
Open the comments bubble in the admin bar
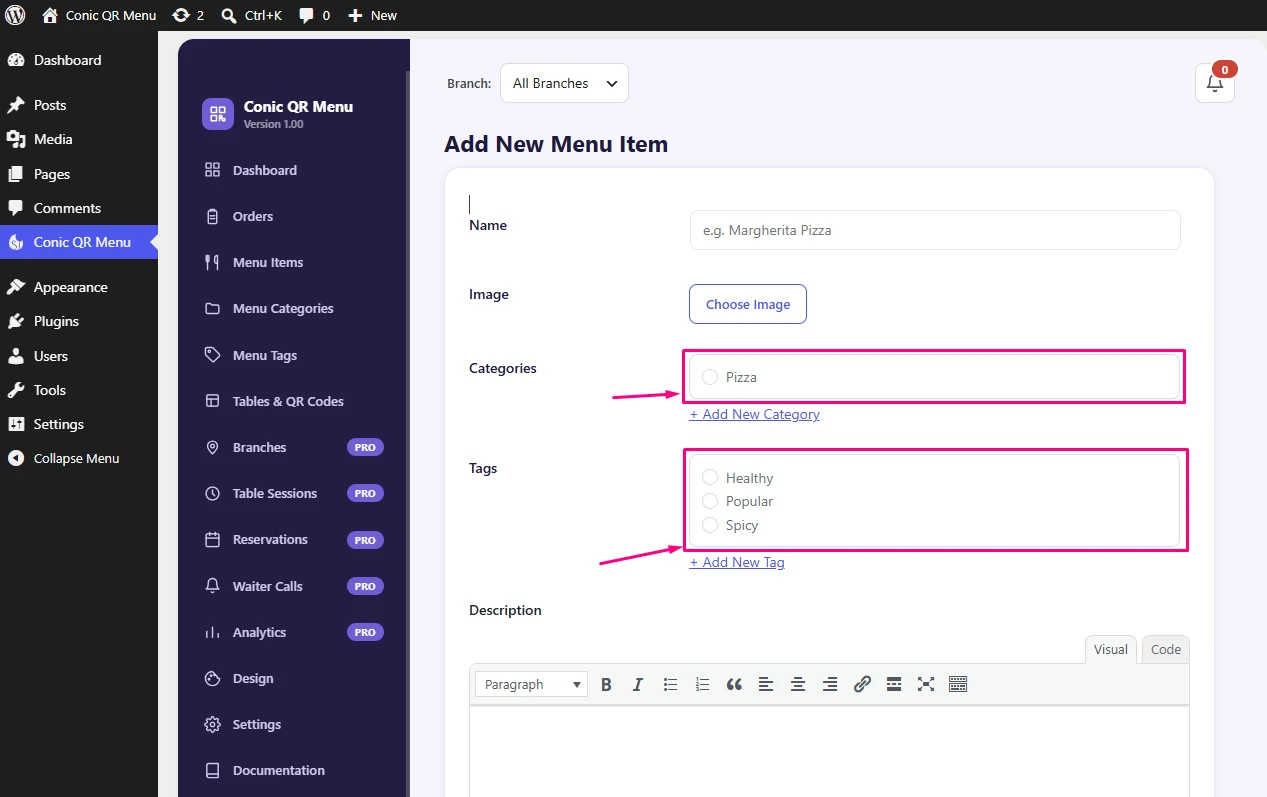tap(314, 15)
